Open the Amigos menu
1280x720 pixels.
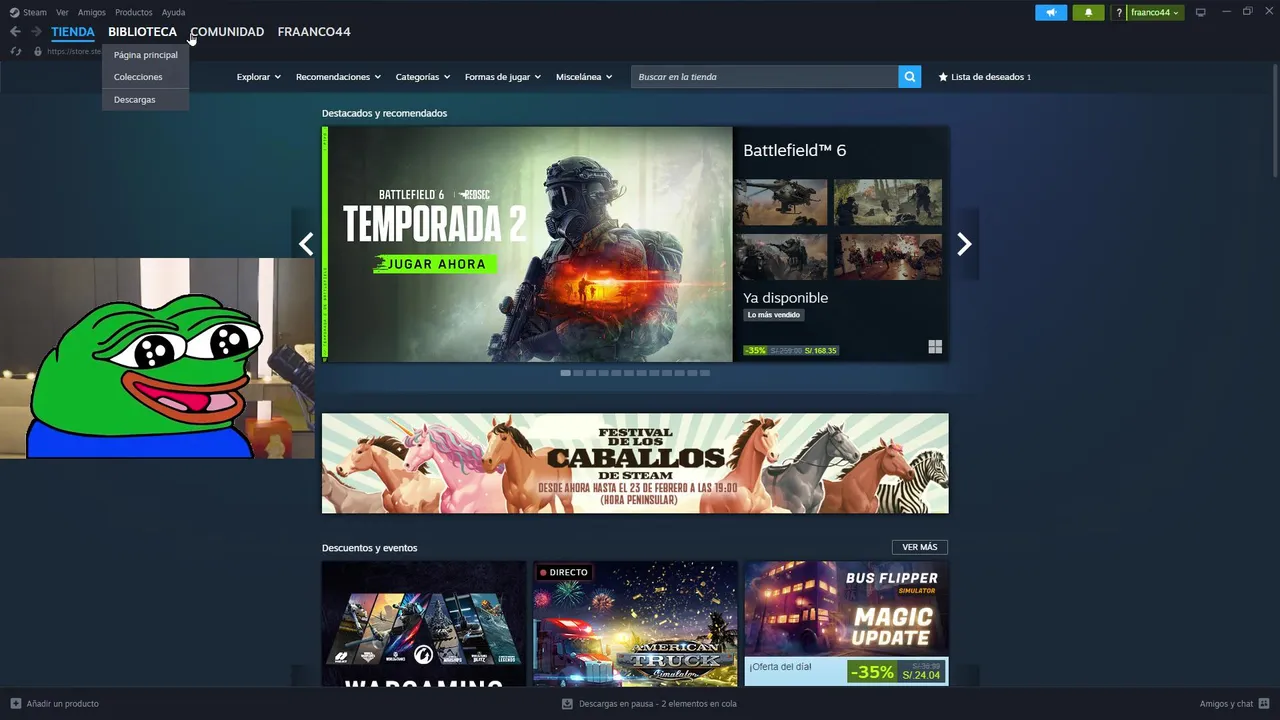coord(92,12)
